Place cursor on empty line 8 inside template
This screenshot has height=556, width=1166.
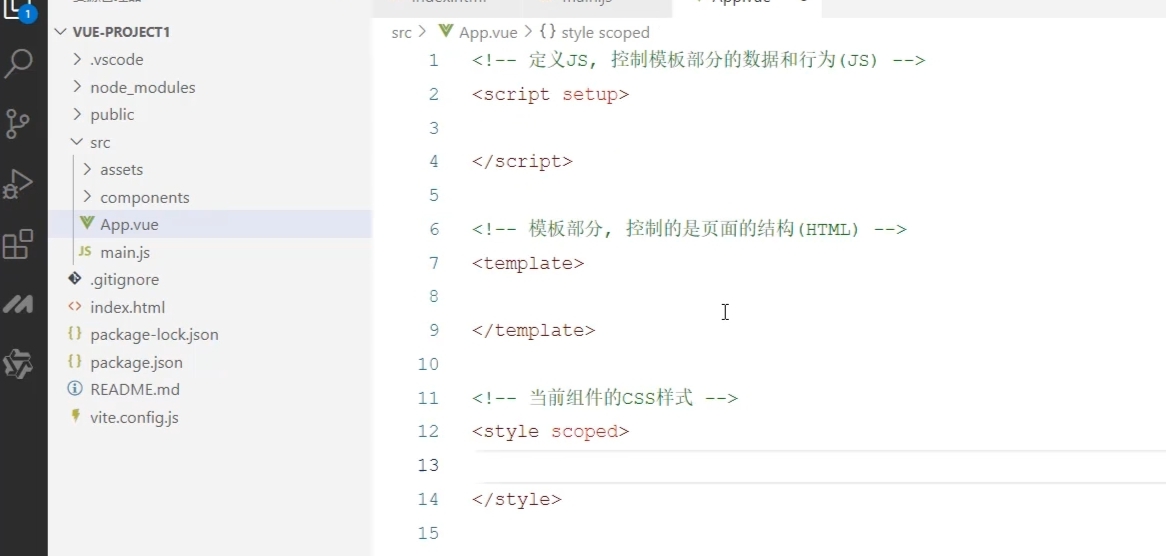pyautogui.click(x=818, y=296)
